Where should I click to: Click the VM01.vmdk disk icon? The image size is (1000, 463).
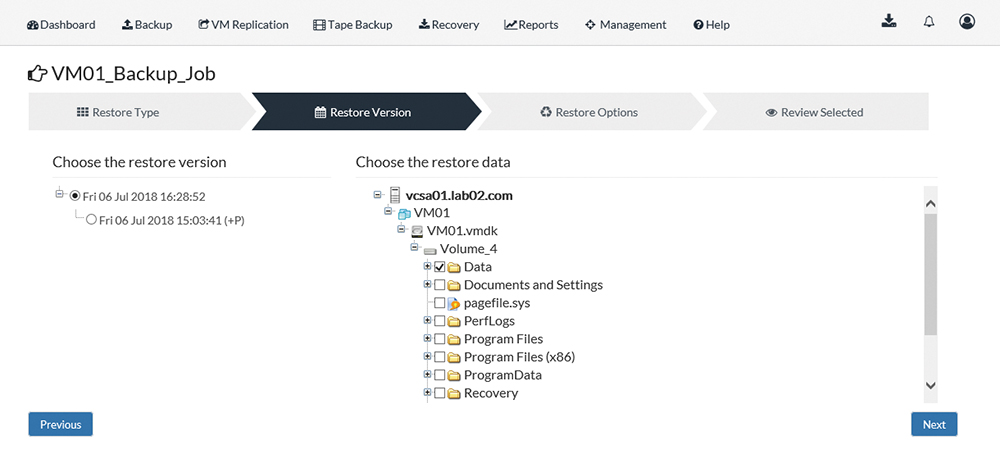tap(417, 232)
